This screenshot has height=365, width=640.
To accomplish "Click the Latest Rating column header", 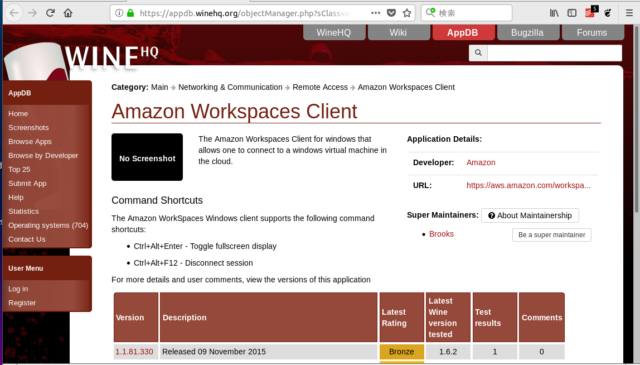I will click(402, 317).
